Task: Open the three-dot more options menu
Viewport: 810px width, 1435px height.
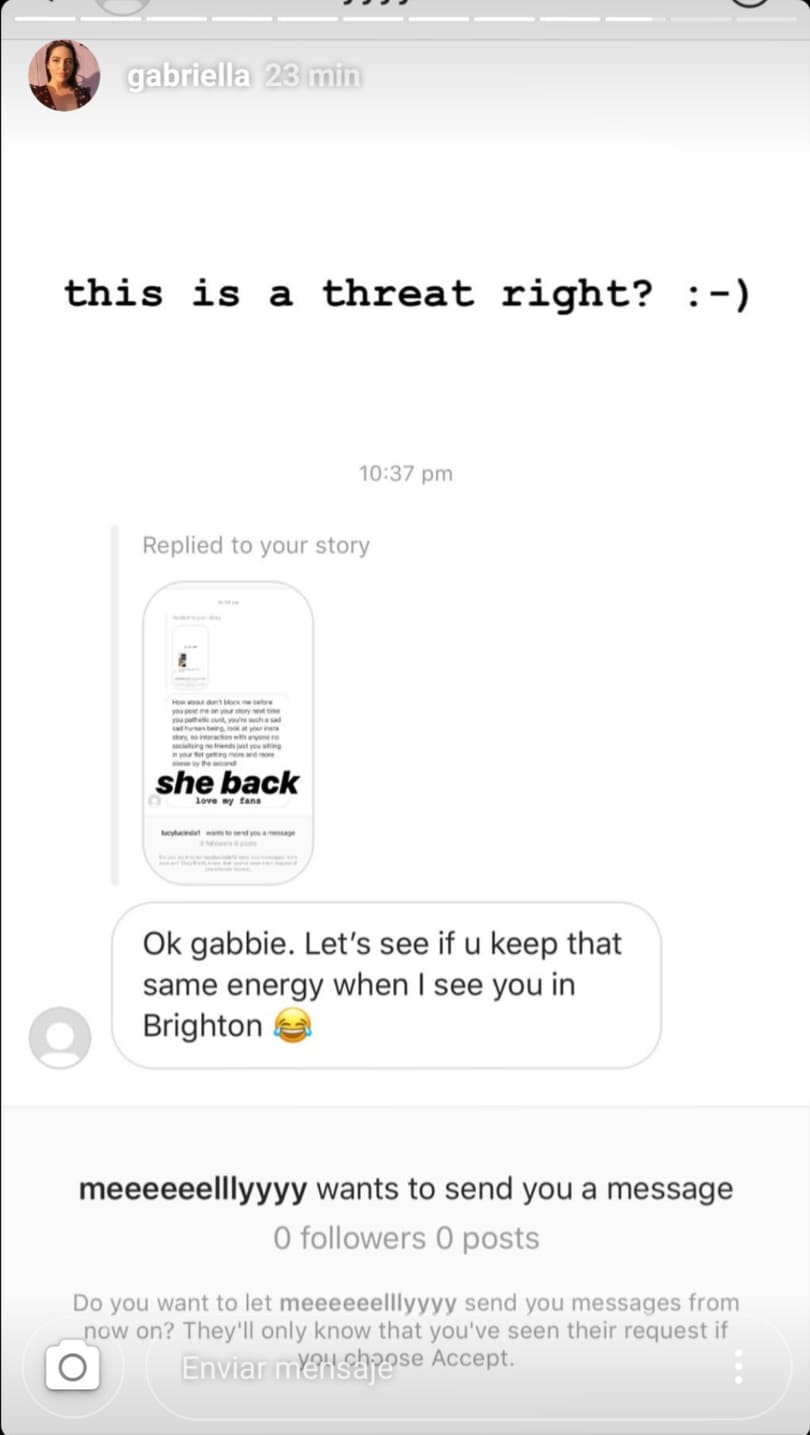Action: [738, 1367]
